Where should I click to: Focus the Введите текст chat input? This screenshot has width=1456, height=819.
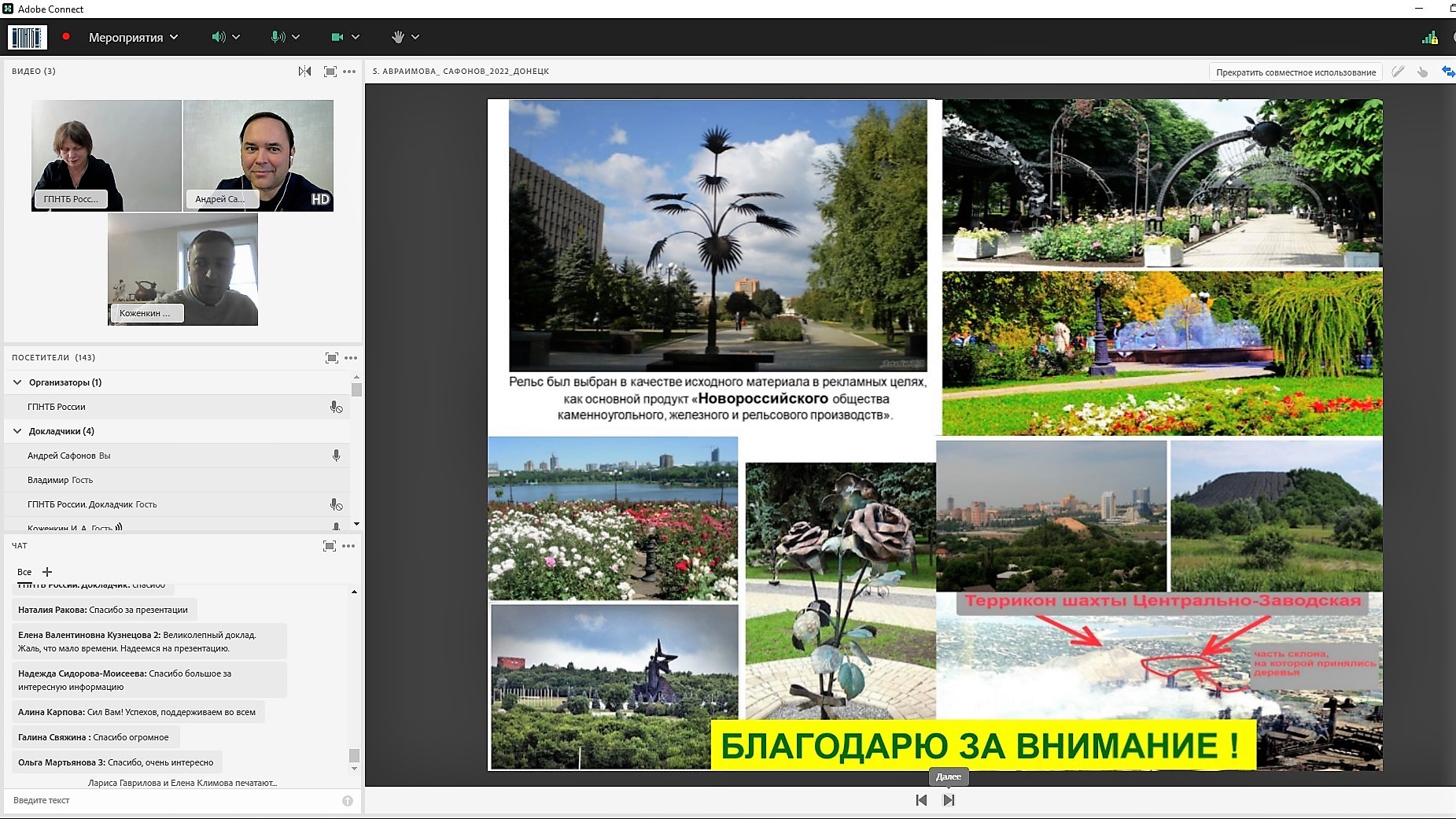pyautogui.click(x=173, y=800)
